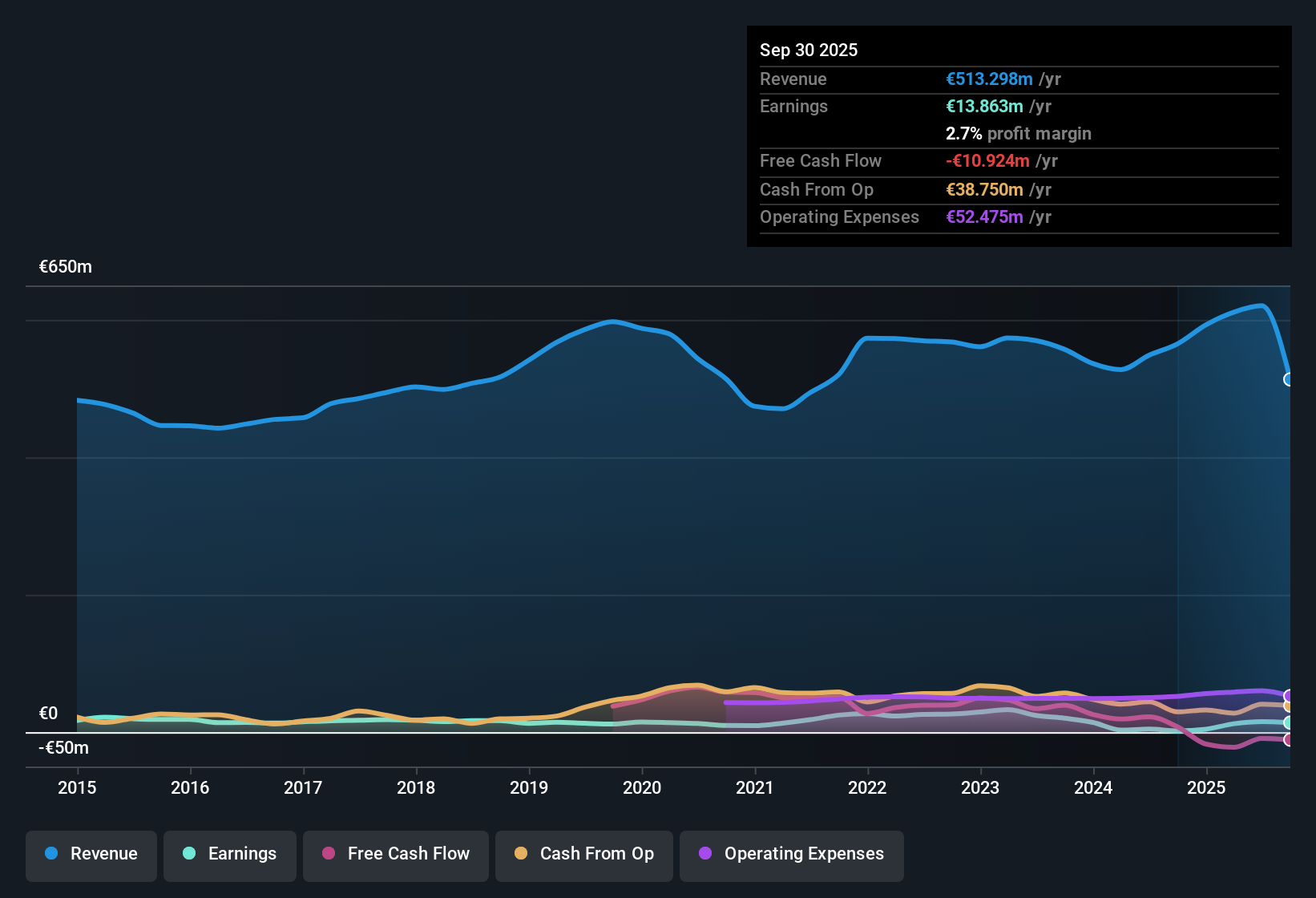The image size is (1316, 898).
Task: Click the -€10.924m Free Cash Flow value
Action: [x=987, y=161]
